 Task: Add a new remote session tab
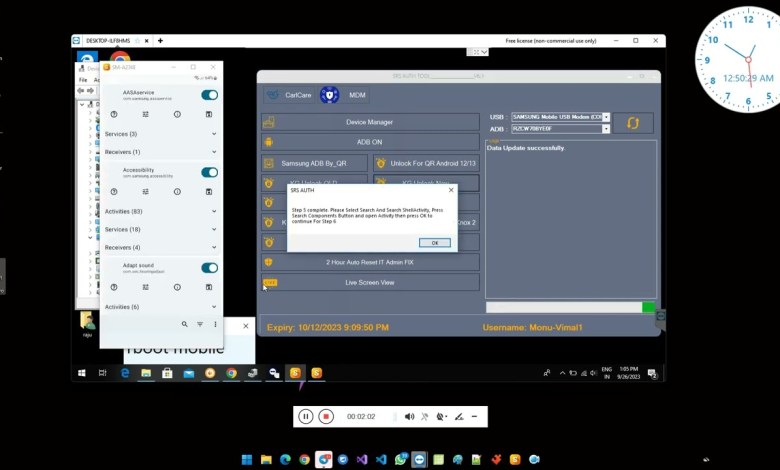160,41
